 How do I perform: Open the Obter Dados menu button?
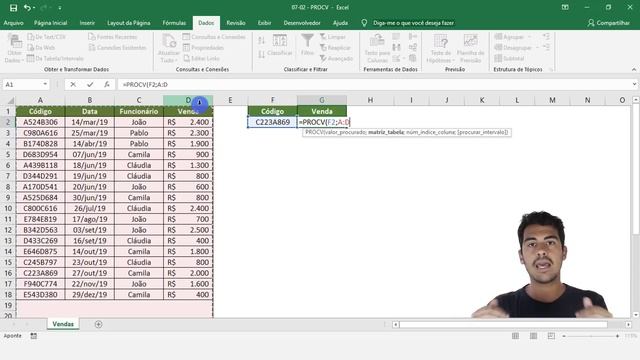coord(14,49)
